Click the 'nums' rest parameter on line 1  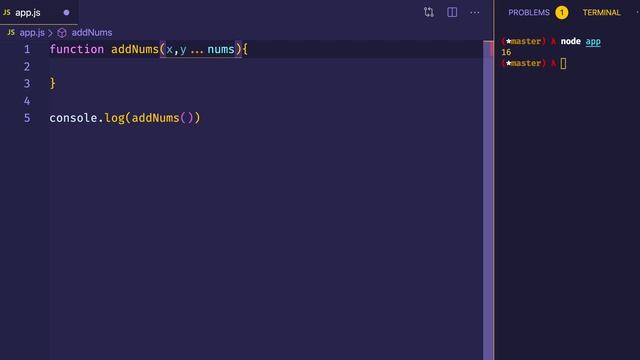coord(221,49)
